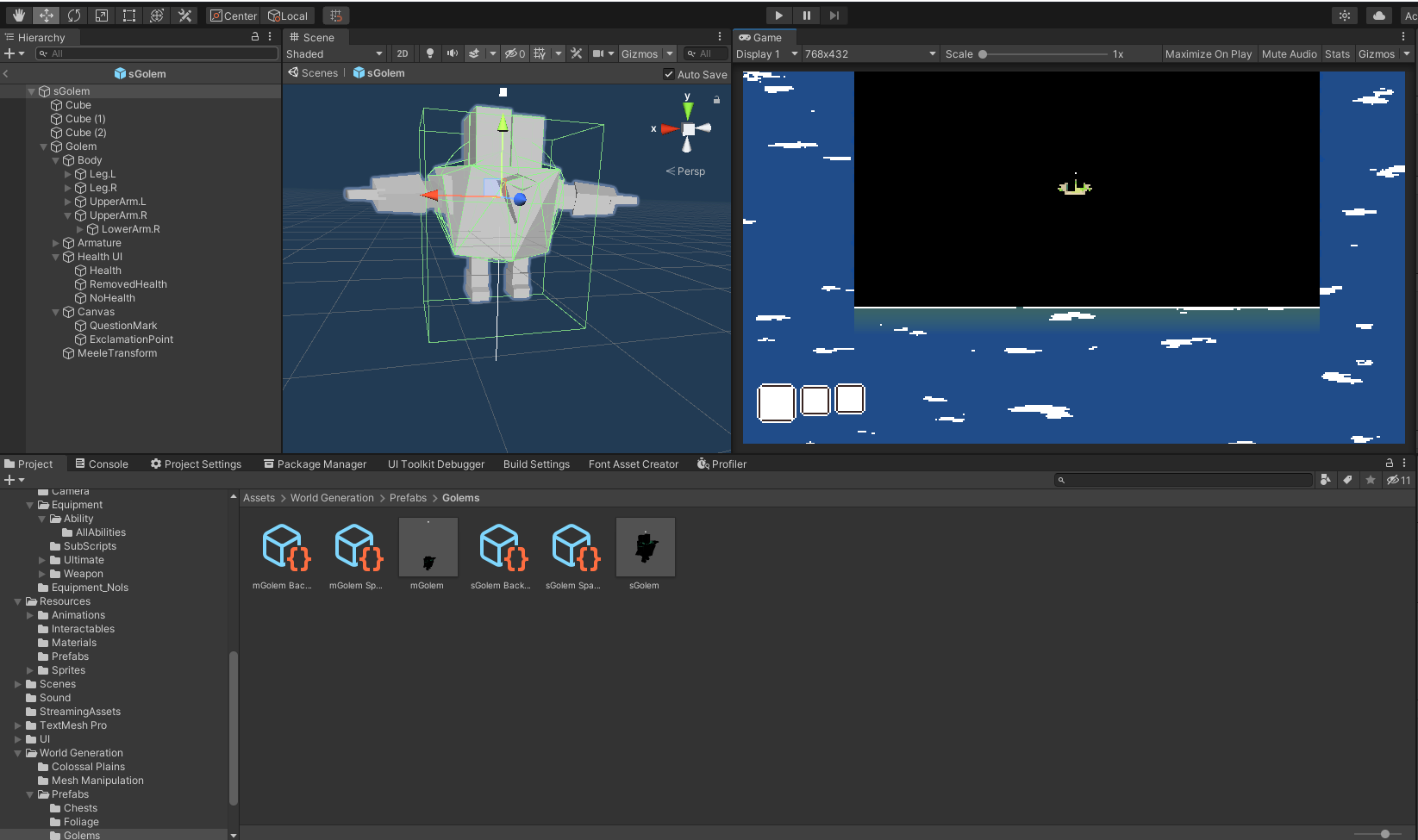Select MeeleTransform in Hierarchy

click(117, 353)
